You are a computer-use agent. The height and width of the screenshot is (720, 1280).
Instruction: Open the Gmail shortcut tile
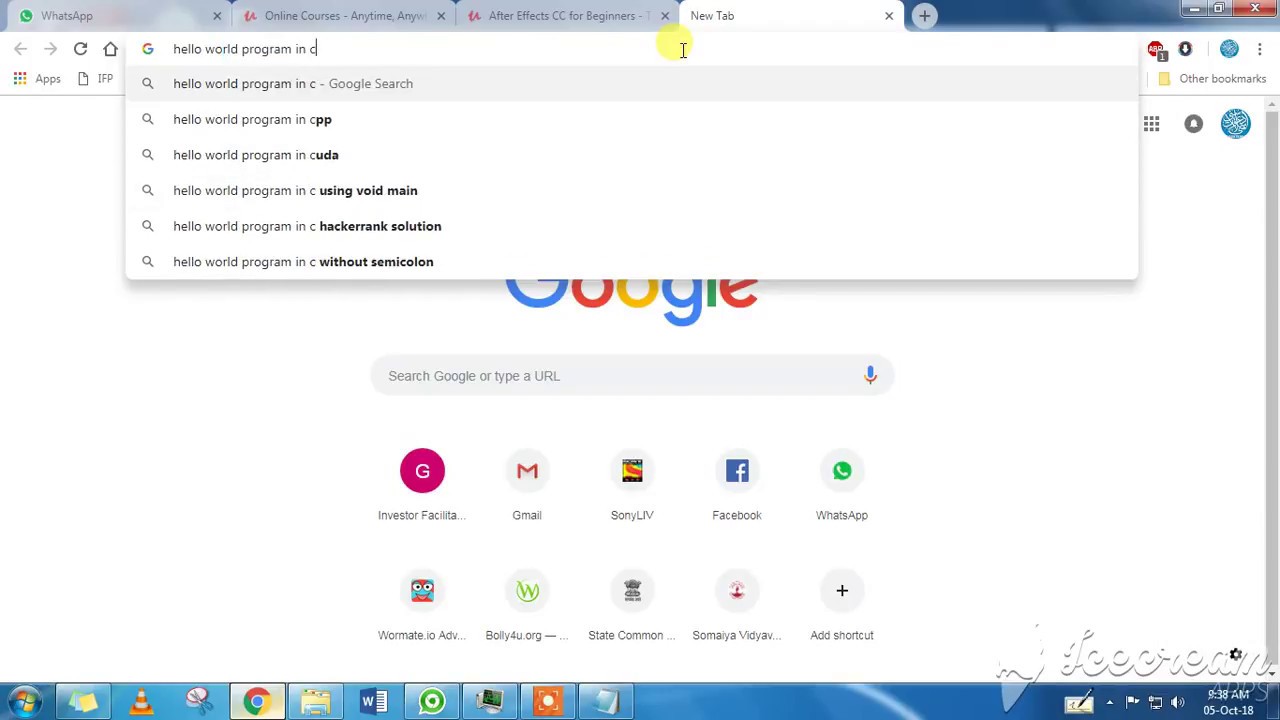pos(527,485)
